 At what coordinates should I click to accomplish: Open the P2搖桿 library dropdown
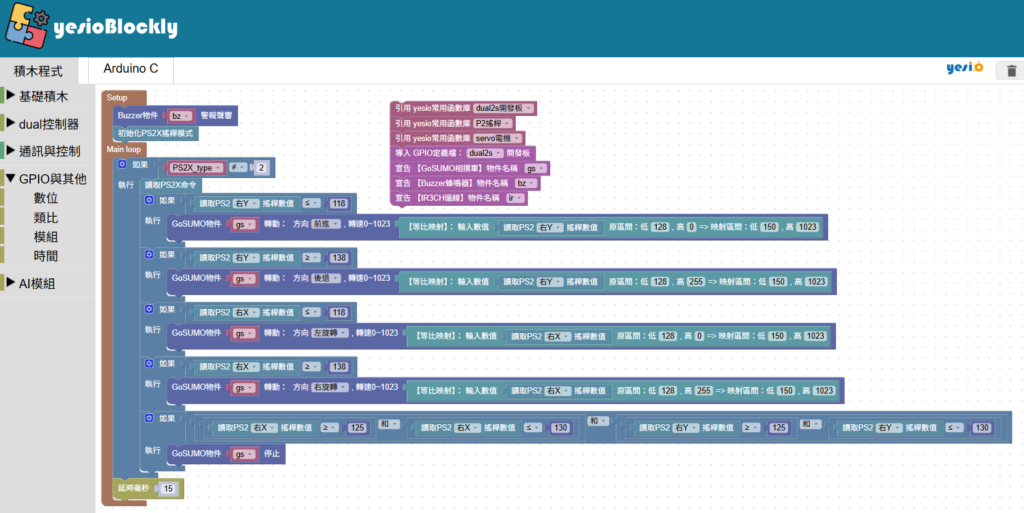(492, 123)
